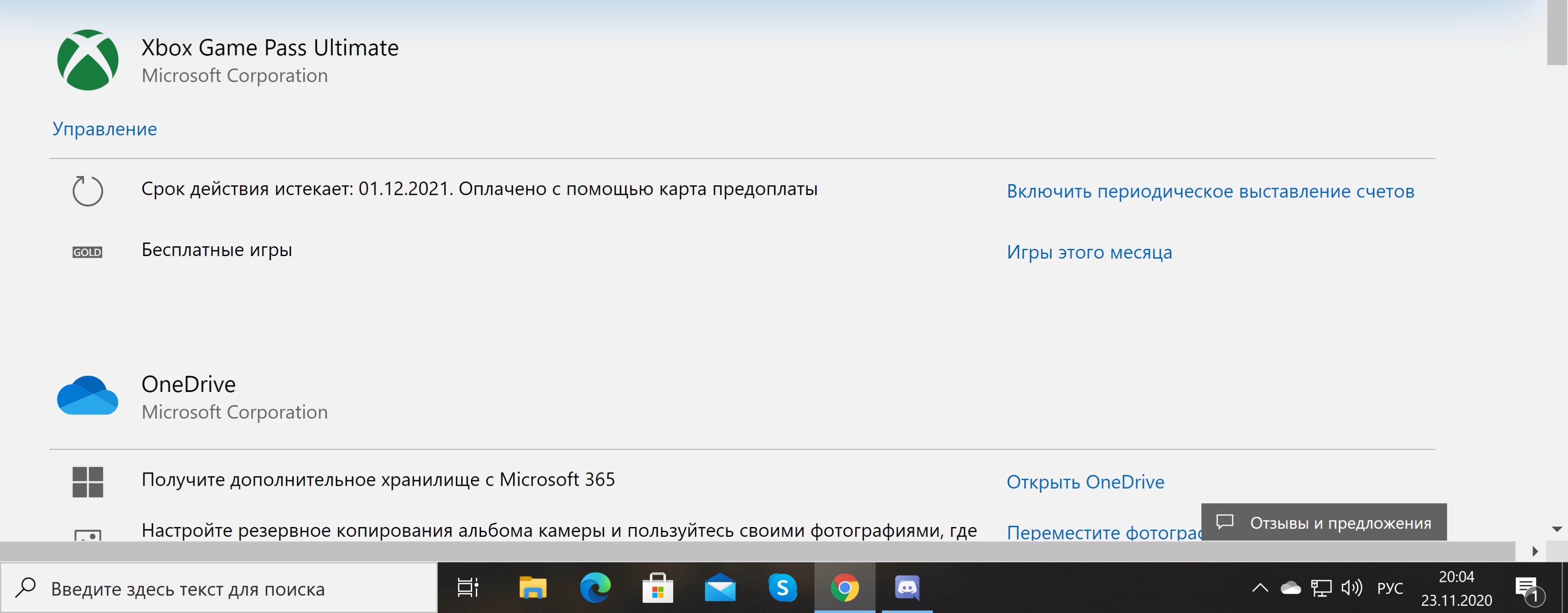Click the renewal circular arrow icon

click(x=88, y=191)
